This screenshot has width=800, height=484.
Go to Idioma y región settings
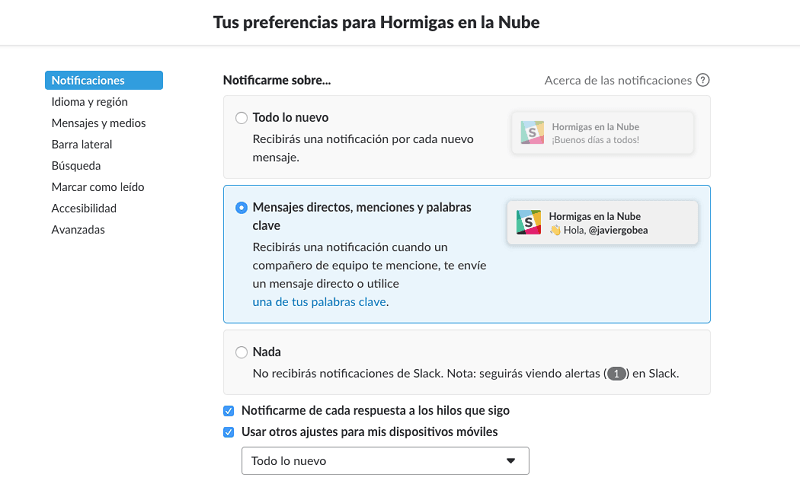(x=89, y=102)
